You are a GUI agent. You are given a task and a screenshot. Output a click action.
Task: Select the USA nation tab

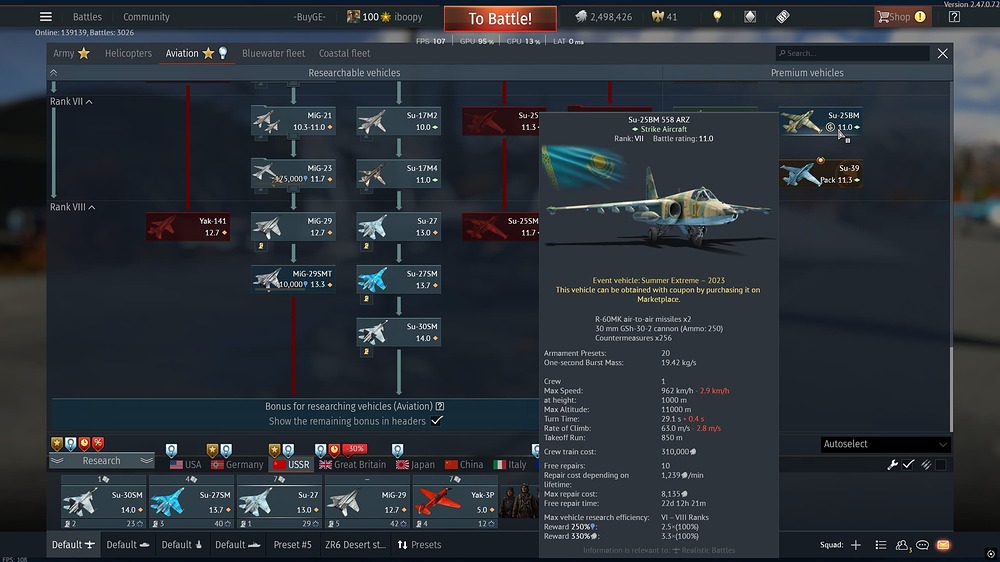point(186,464)
